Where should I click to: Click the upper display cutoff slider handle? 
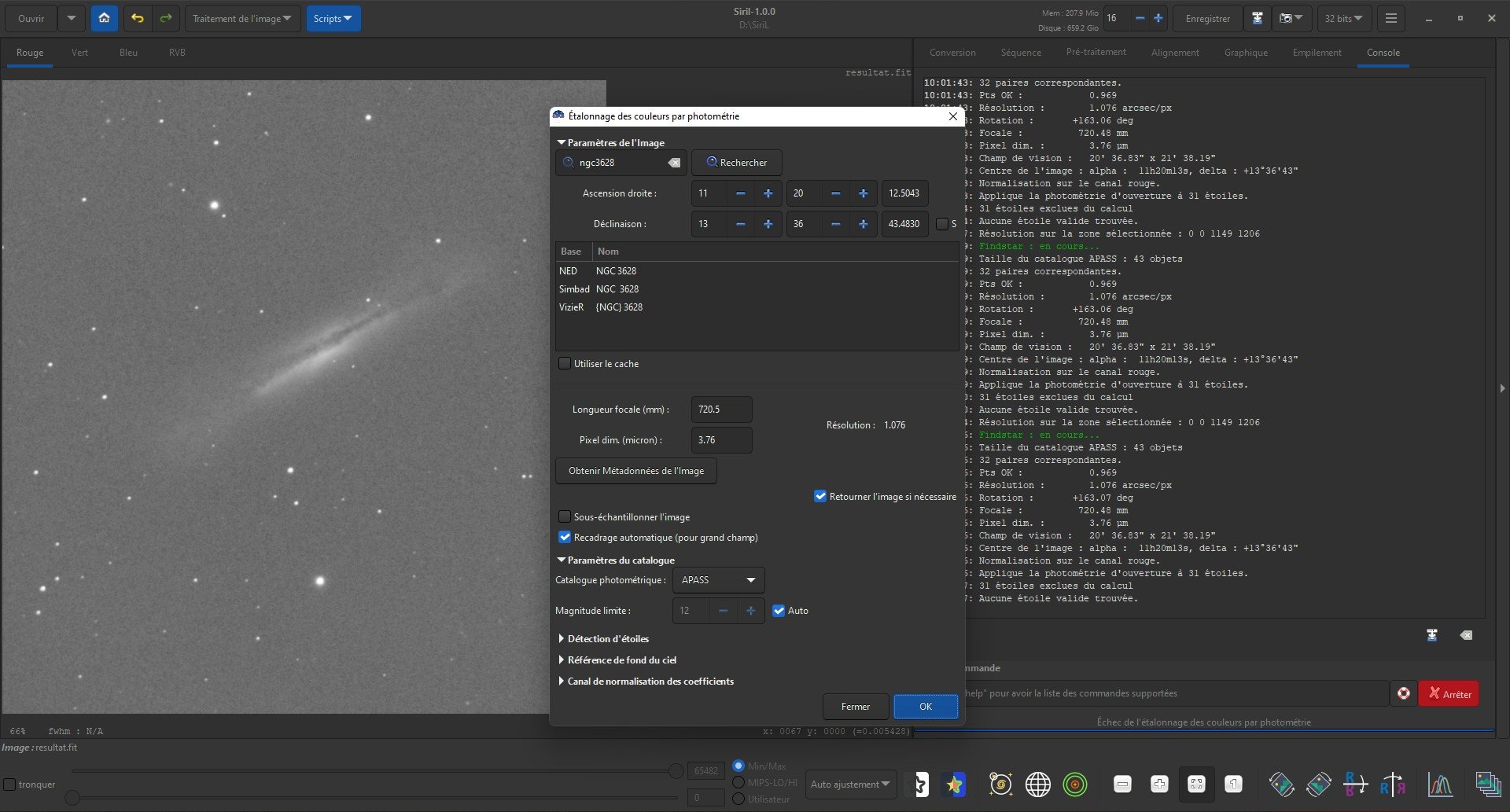[x=676, y=771]
